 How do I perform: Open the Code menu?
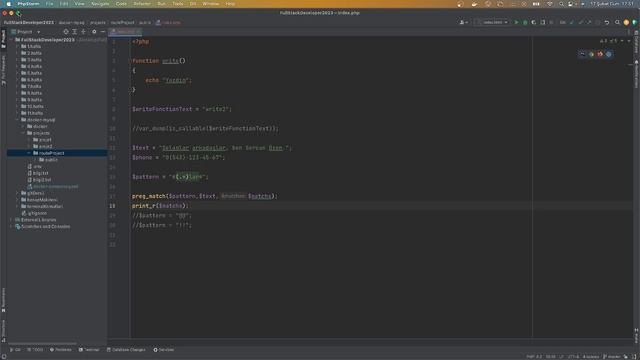click(x=121, y=4)
